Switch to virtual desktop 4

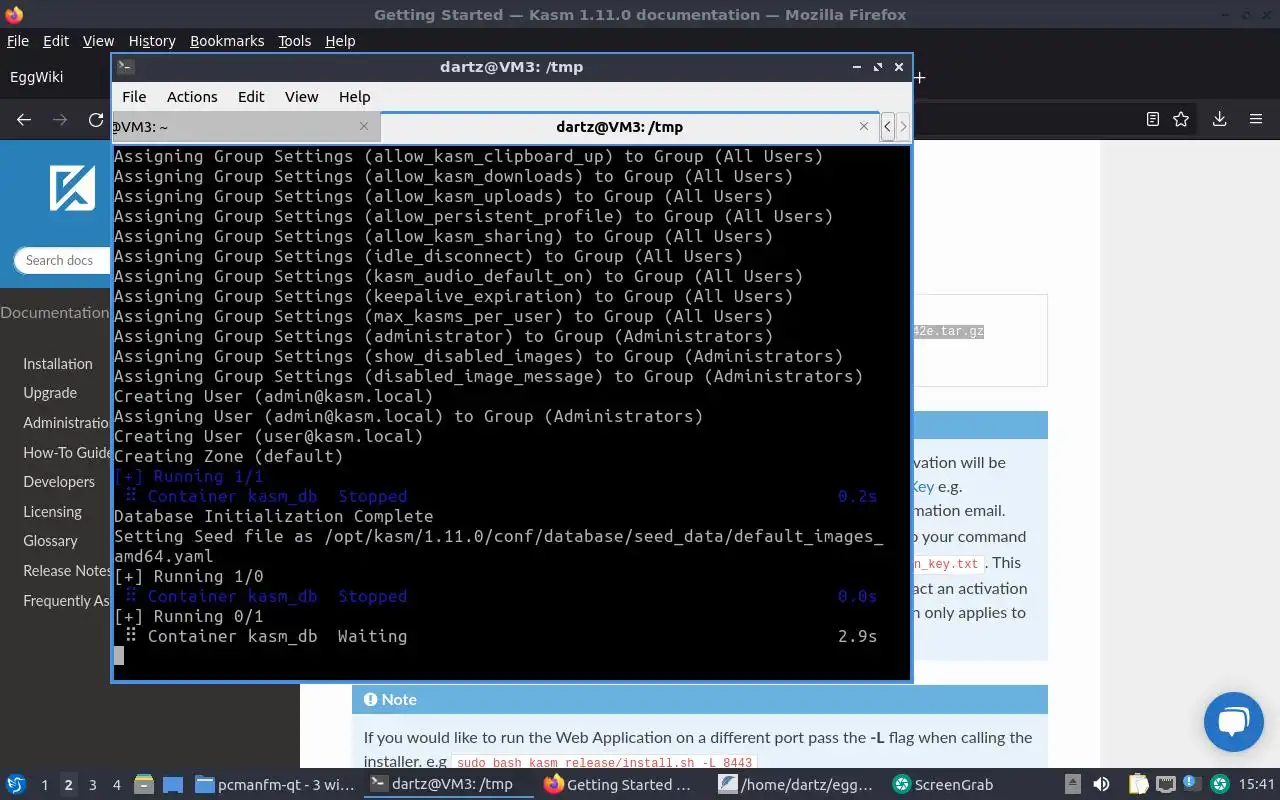[117, 785]
